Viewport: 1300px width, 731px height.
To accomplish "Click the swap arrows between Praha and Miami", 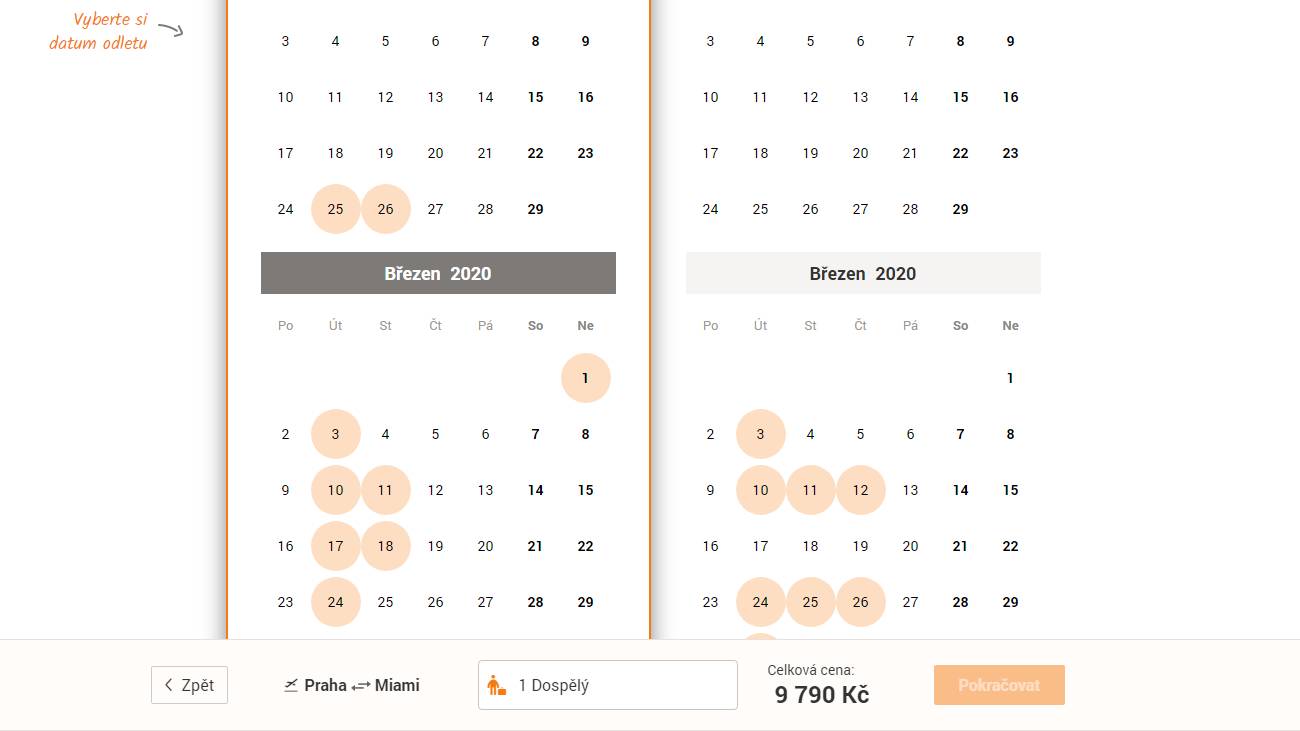I will pos(361,686).
